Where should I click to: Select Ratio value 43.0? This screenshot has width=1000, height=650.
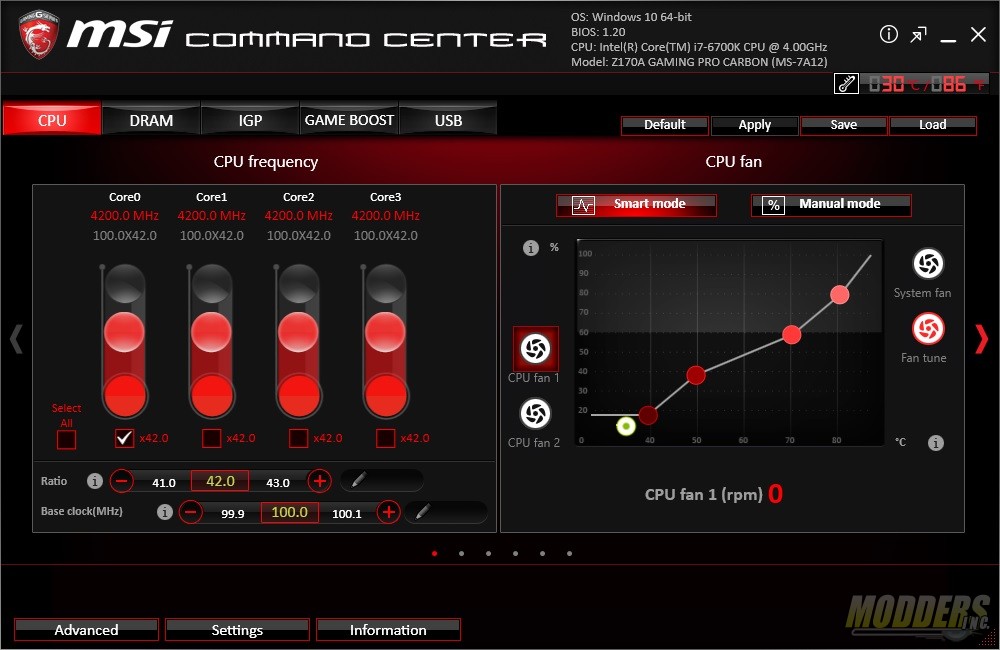[278, 483]
